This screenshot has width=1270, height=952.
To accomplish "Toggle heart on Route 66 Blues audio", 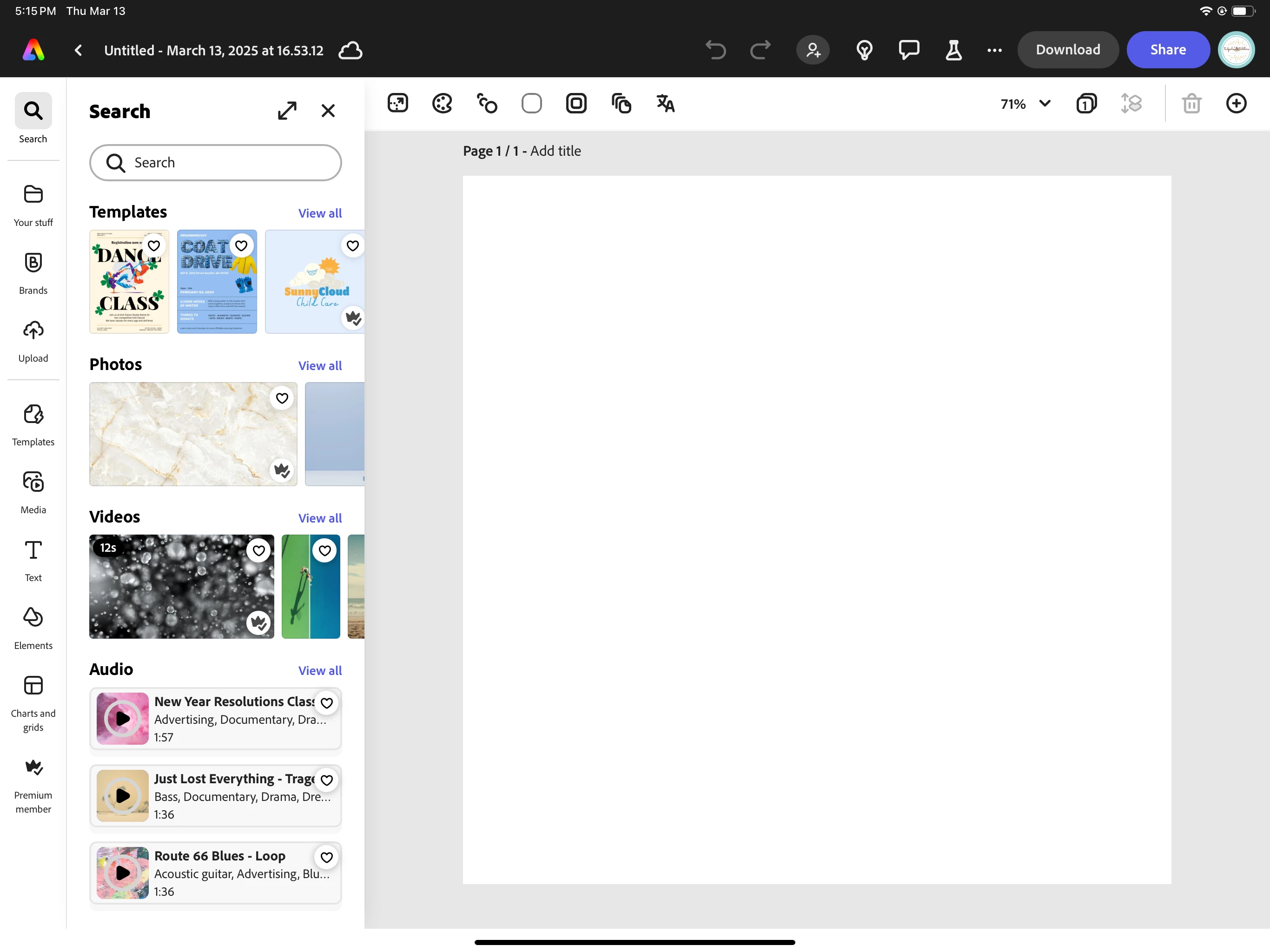I will [x=327, y=857].
